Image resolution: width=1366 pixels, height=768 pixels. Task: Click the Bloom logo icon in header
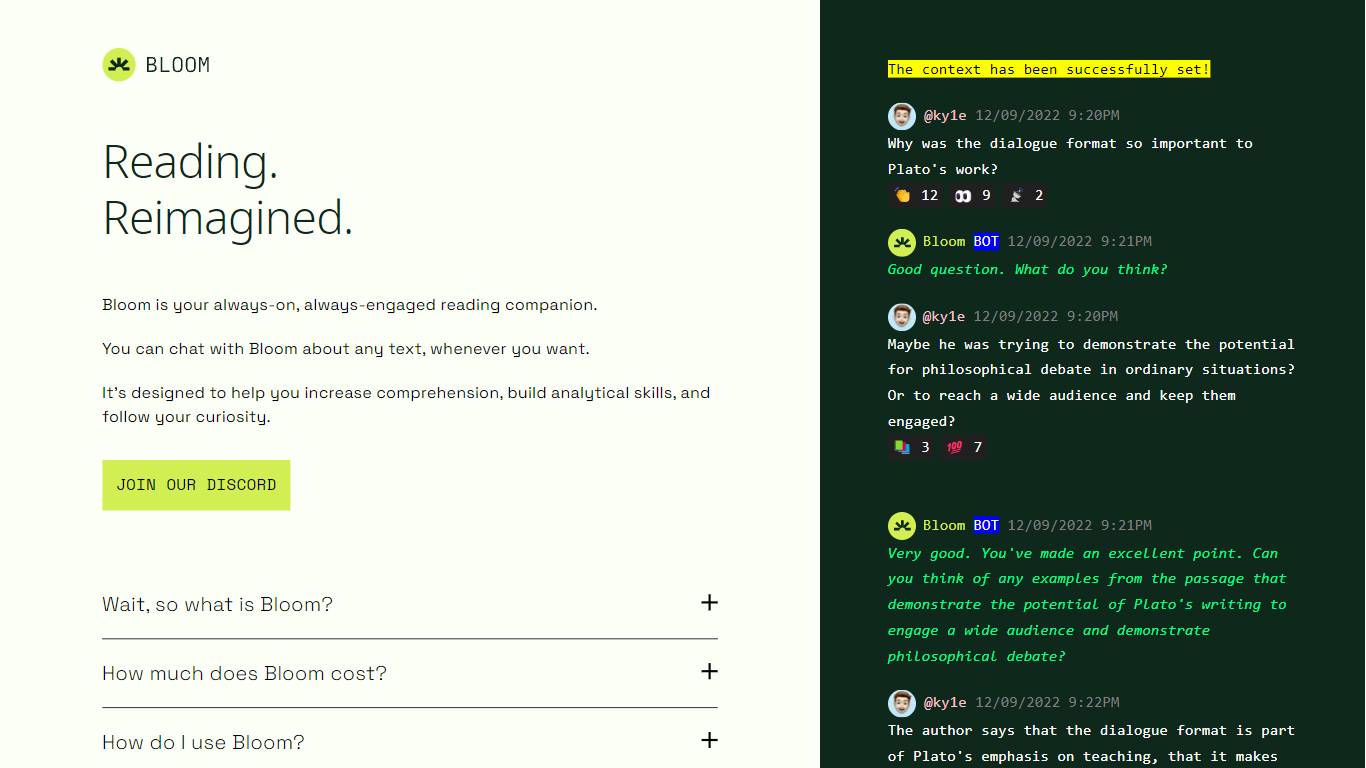click(119, 65)
